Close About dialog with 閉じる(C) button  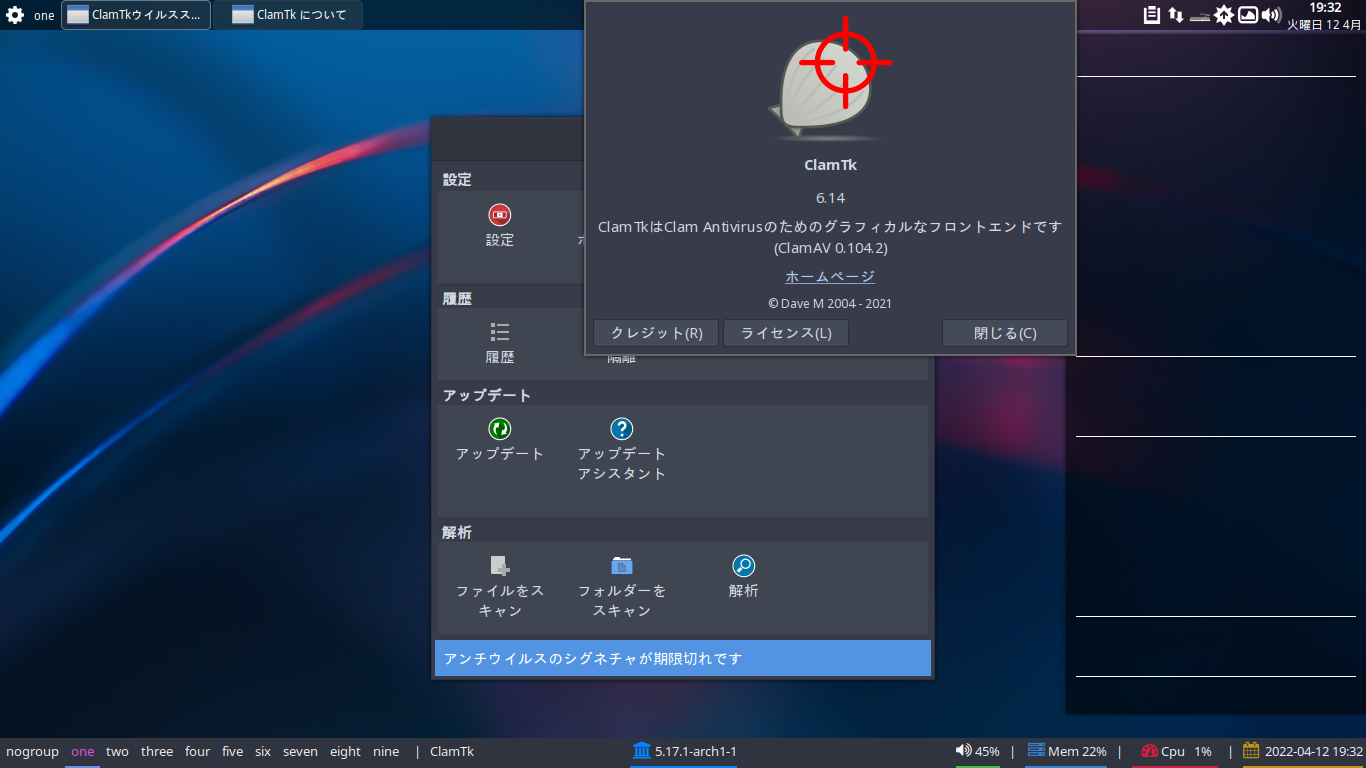pyautogui.click(x=1005, y=333)
